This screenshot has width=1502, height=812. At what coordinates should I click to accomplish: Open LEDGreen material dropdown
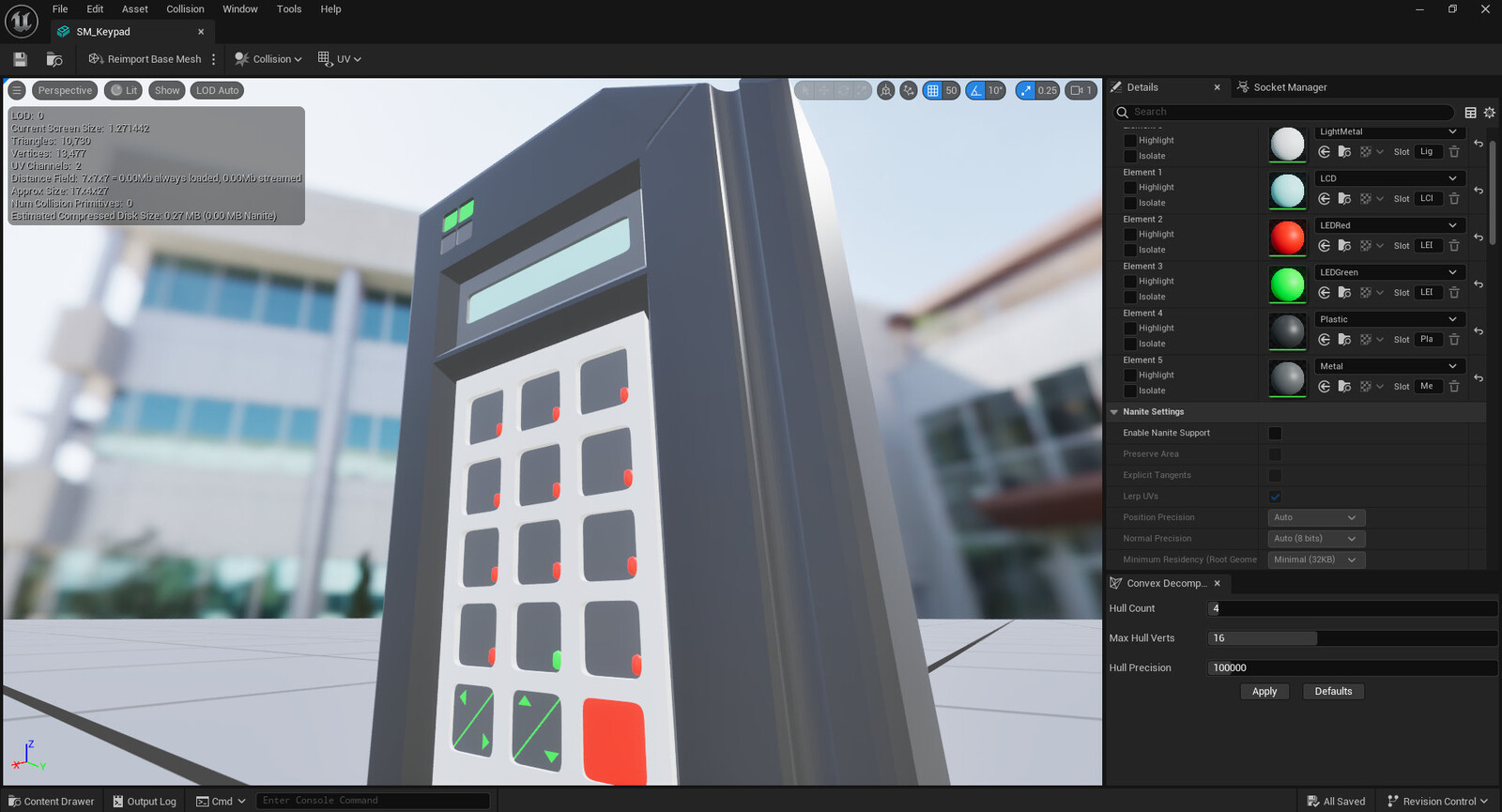1387,272
